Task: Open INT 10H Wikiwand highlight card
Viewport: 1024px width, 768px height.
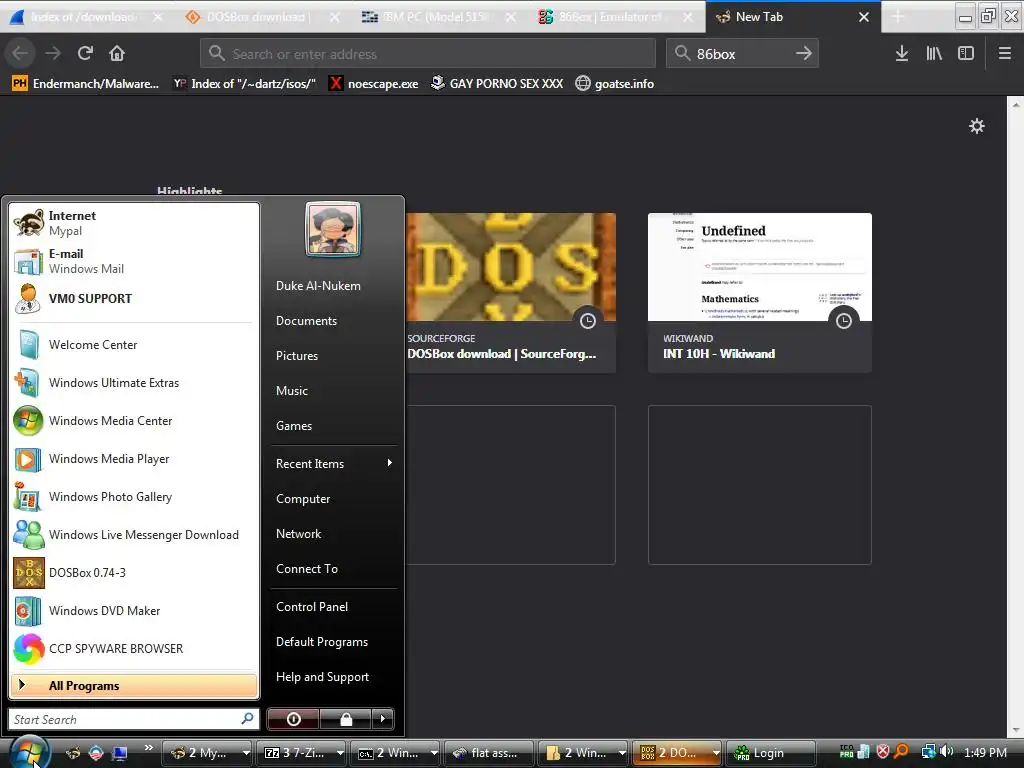Action: tap(760, 293)
